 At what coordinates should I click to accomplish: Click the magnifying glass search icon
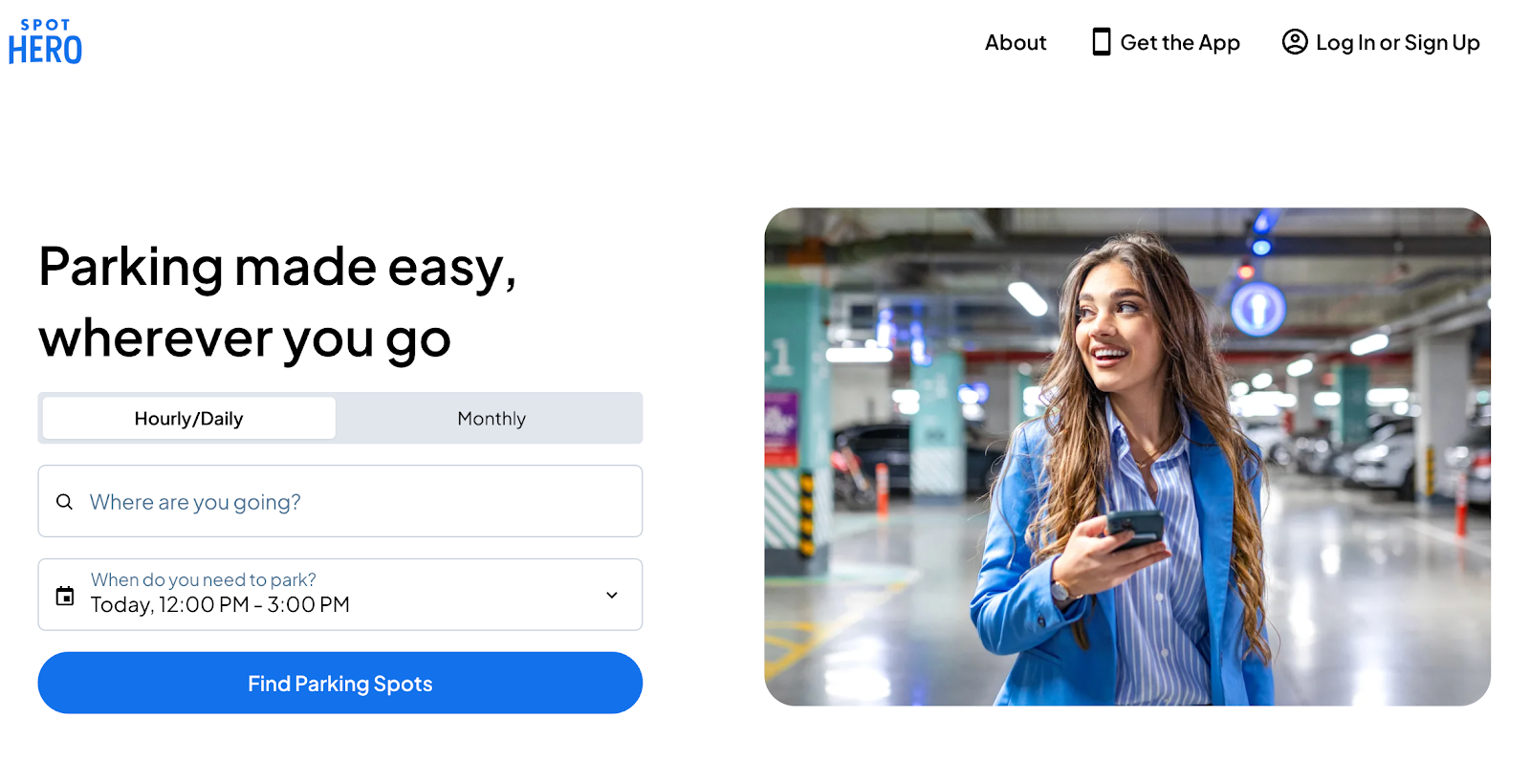[64, 502]
